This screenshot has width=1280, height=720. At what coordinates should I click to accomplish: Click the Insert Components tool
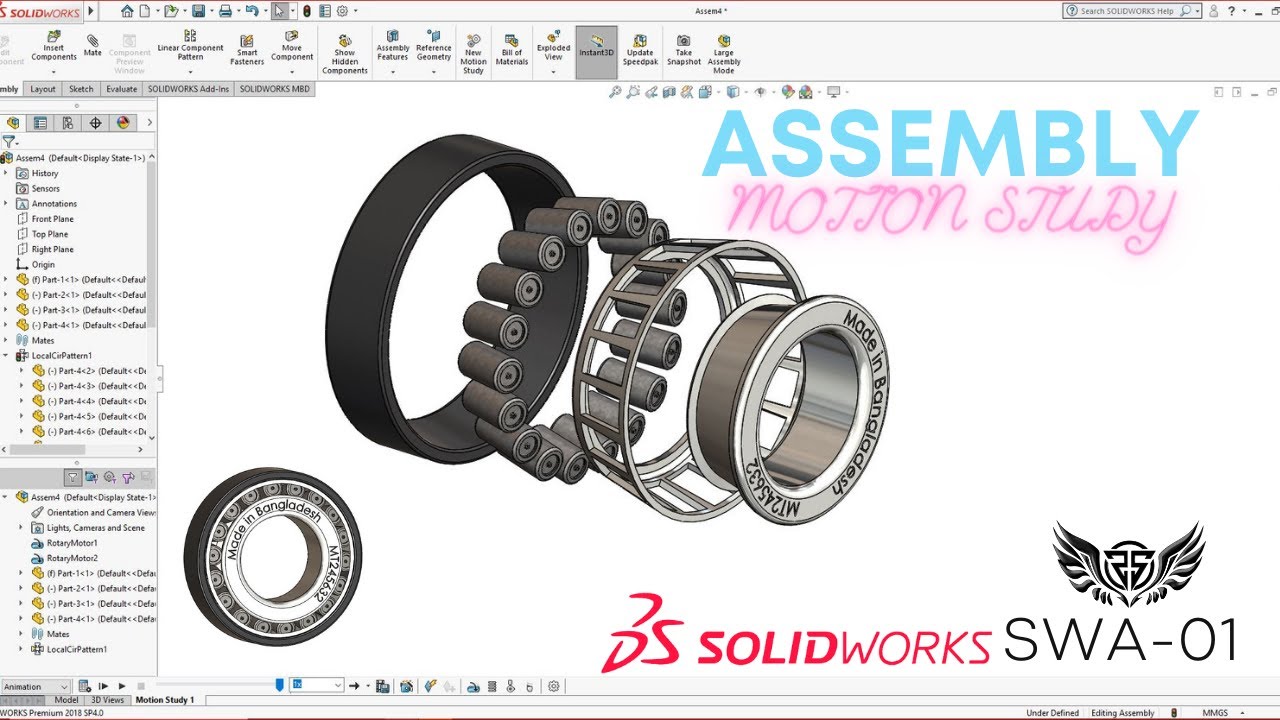(x=53, y=47)
